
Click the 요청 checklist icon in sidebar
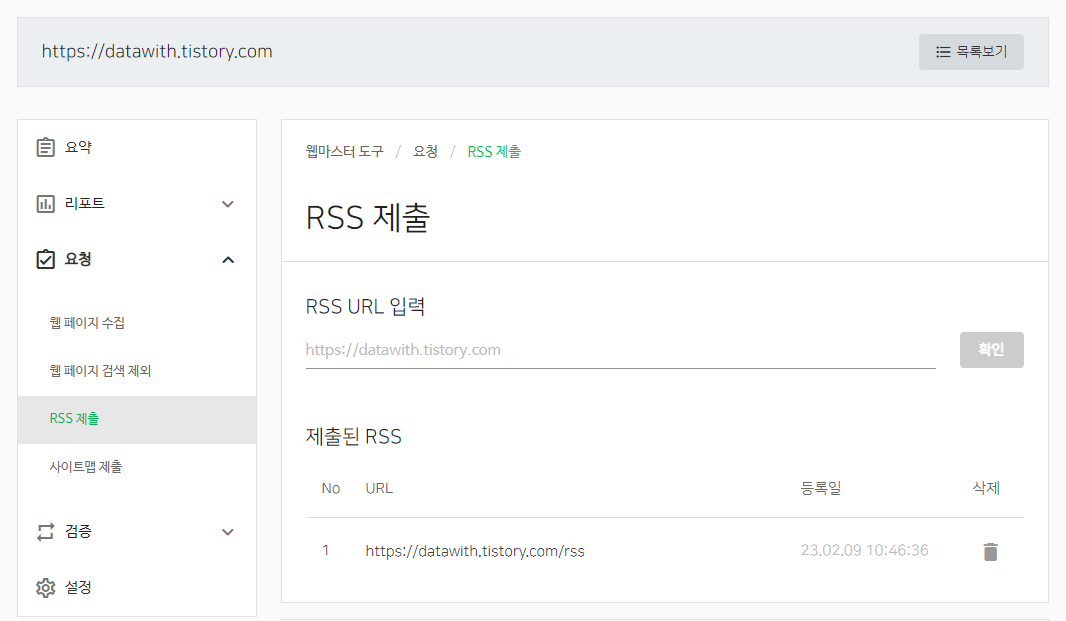pos(45,259)
